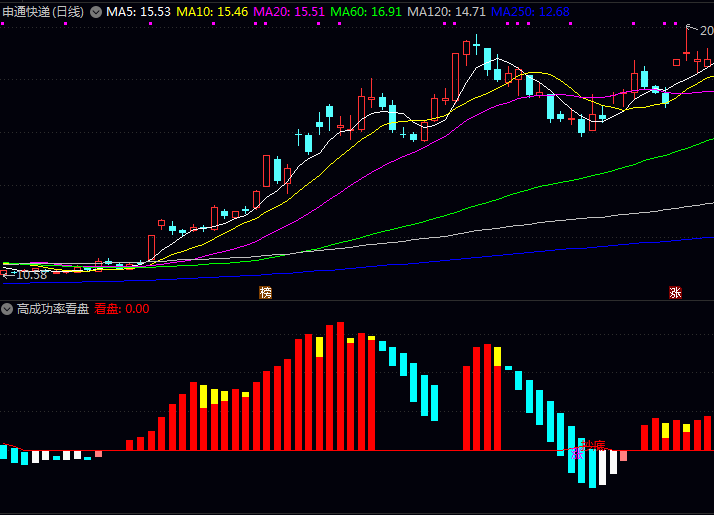Click the tall red candlestick nearest the 10.58 low label
This screenshot has width=714, height=515.
[x=152, y=248]
